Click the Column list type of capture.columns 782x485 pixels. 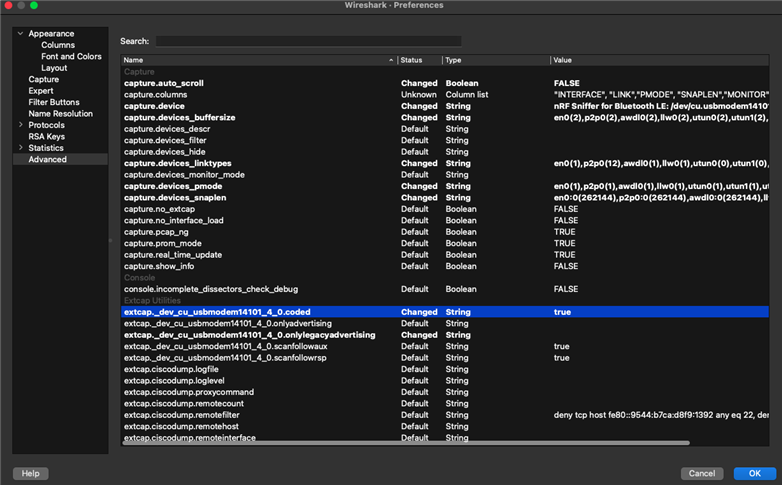click(x=467, y=95)
